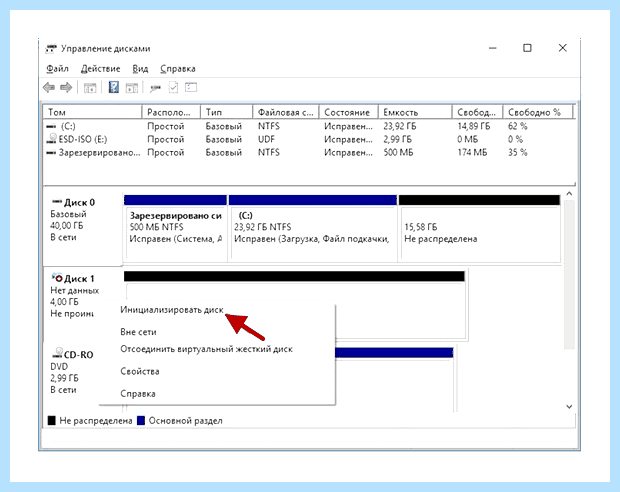Toggle the action pane toolbar icon
Screen dimensions: 620x492
coord(132,88)
